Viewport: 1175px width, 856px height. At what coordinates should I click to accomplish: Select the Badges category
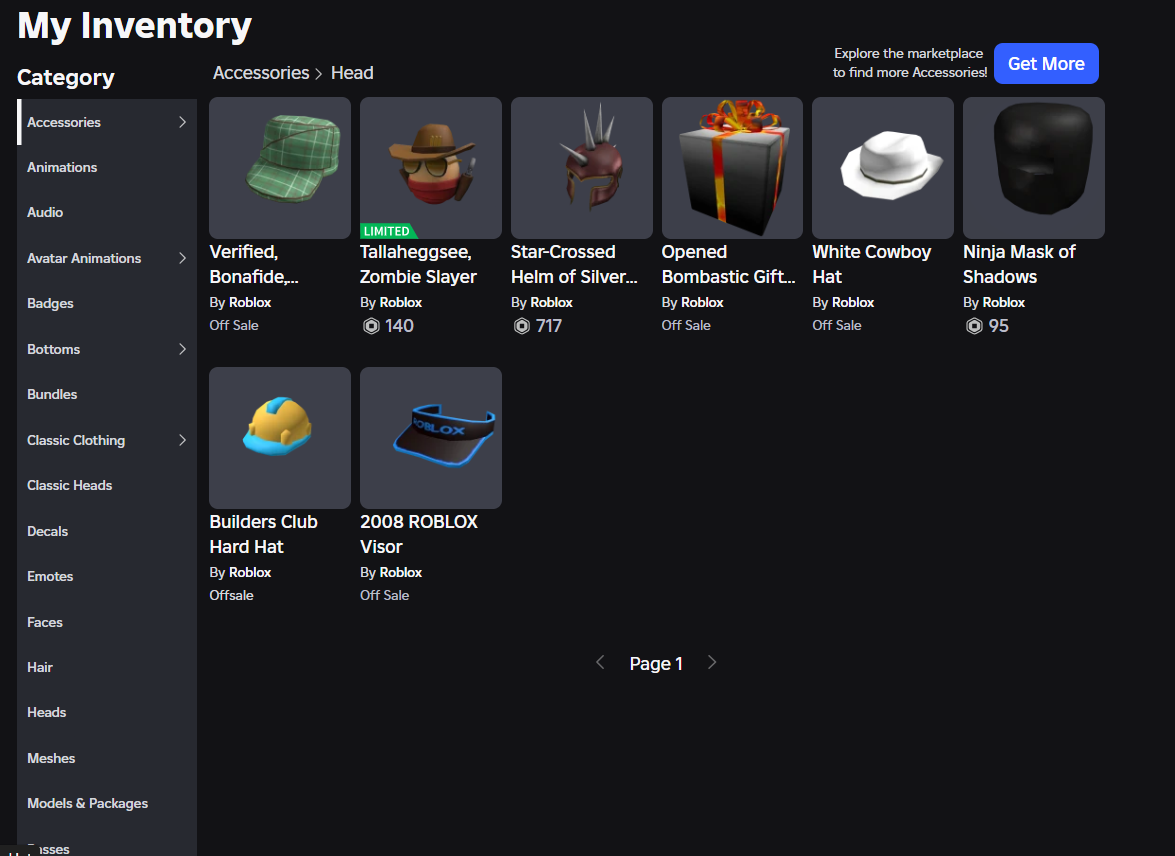tap(50, 303)
